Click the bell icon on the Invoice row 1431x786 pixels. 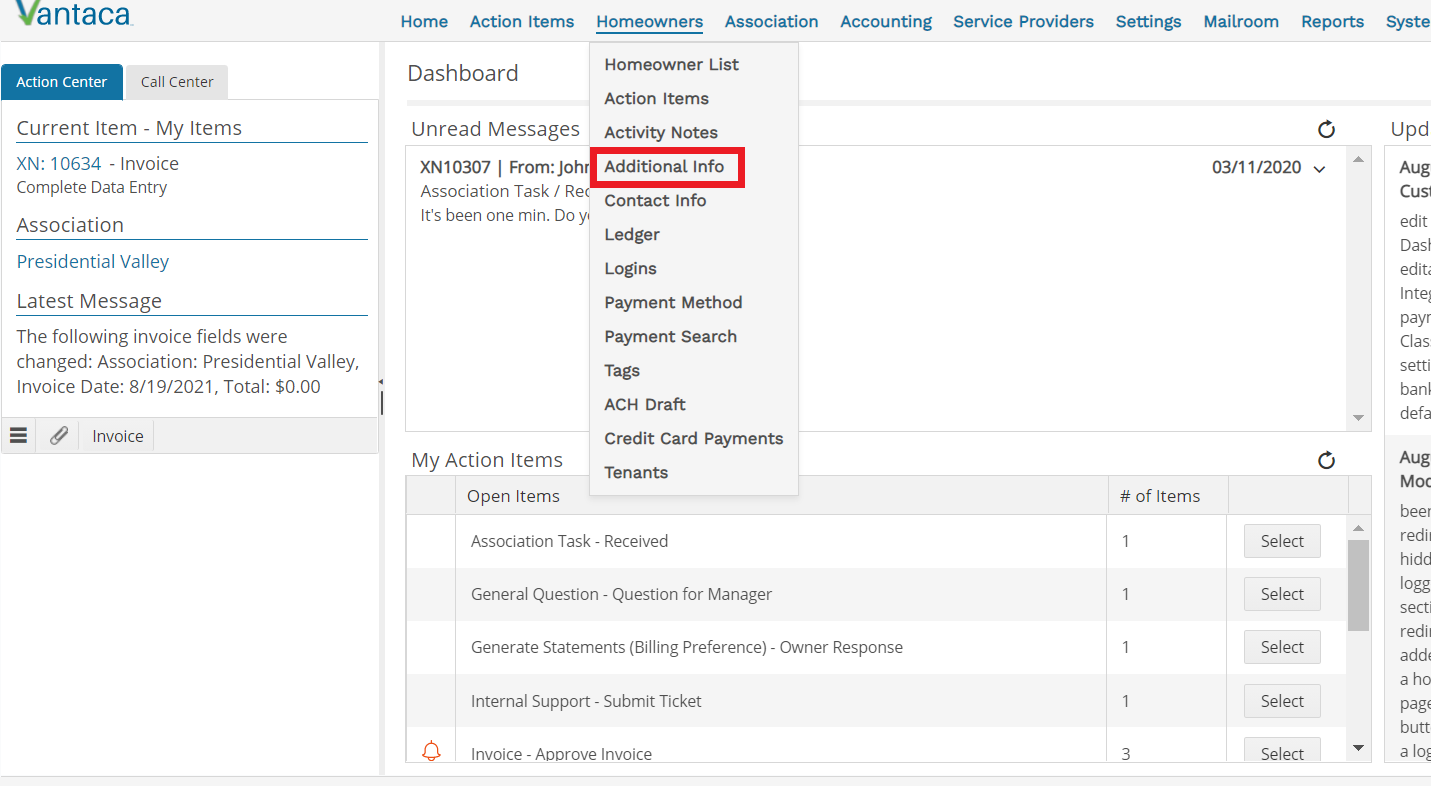tap(431, 751)
